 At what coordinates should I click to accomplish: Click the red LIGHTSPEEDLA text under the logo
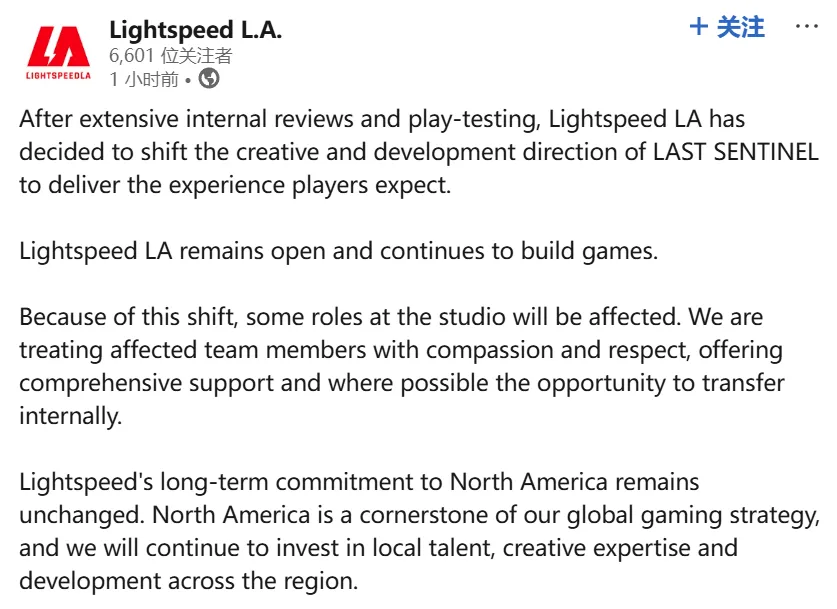tap(58, 76)
